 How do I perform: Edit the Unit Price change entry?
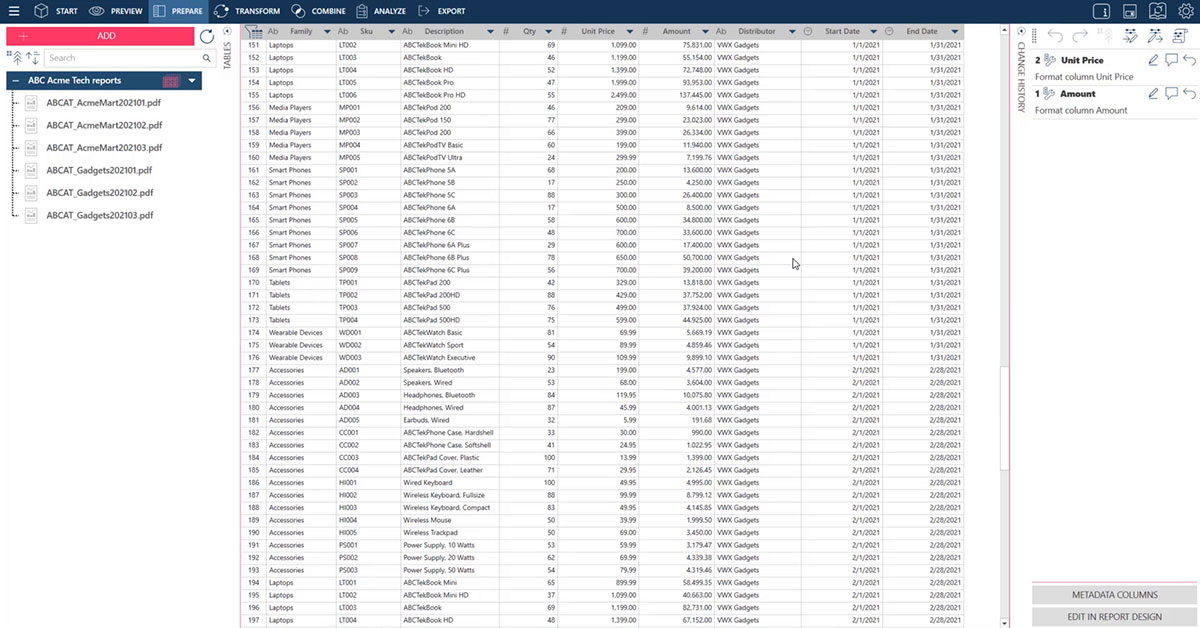point(1153,61)
